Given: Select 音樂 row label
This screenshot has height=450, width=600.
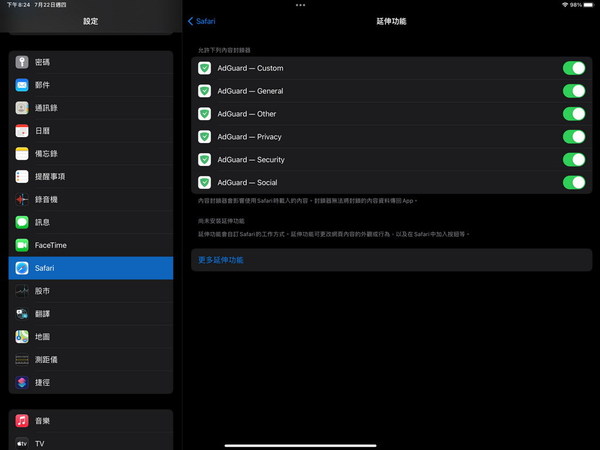Looking at the screenshot, I should point(42,421).
